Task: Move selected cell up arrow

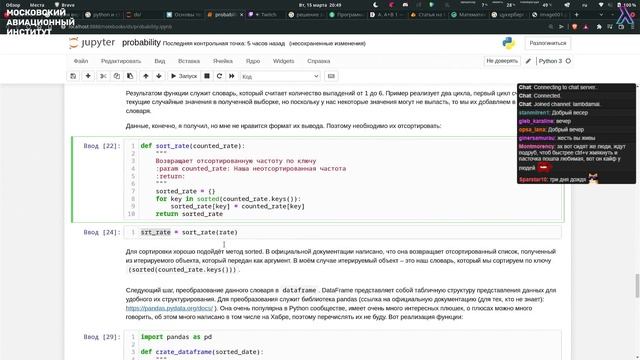Action: point(146,76)
